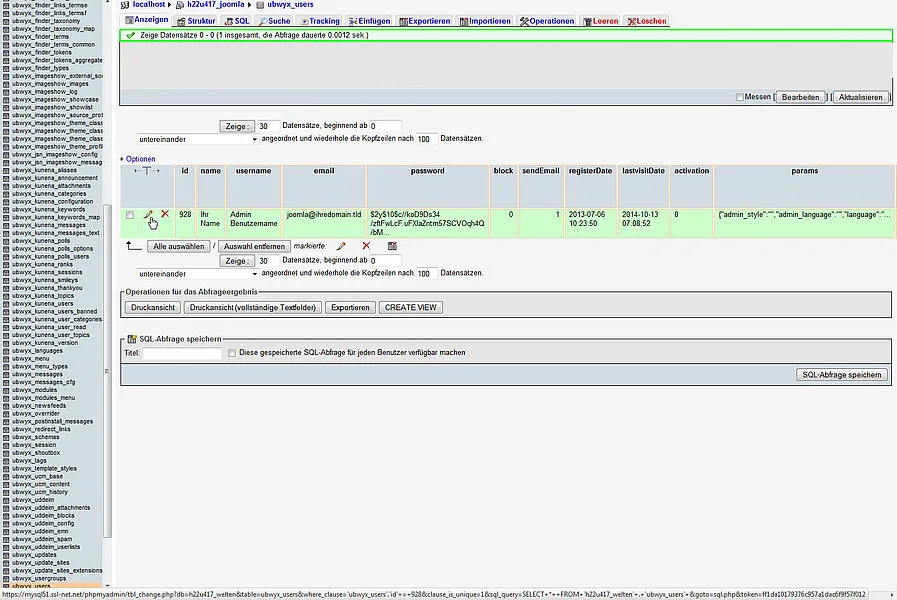Screen dimensions: 897x600
Task: Click the export icon next to 'markierte:'
Action: tap(392, 245)
